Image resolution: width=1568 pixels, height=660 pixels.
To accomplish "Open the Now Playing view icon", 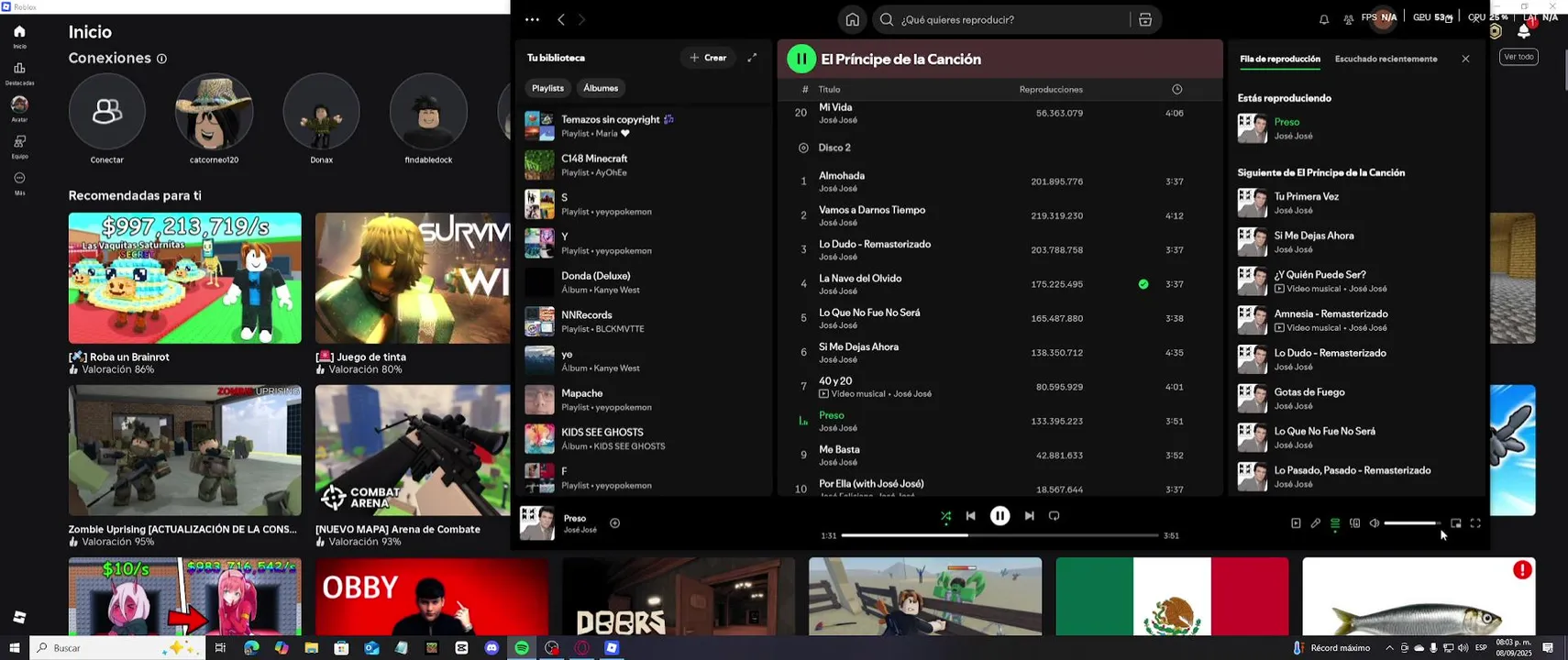I will tap(1296, 523).
